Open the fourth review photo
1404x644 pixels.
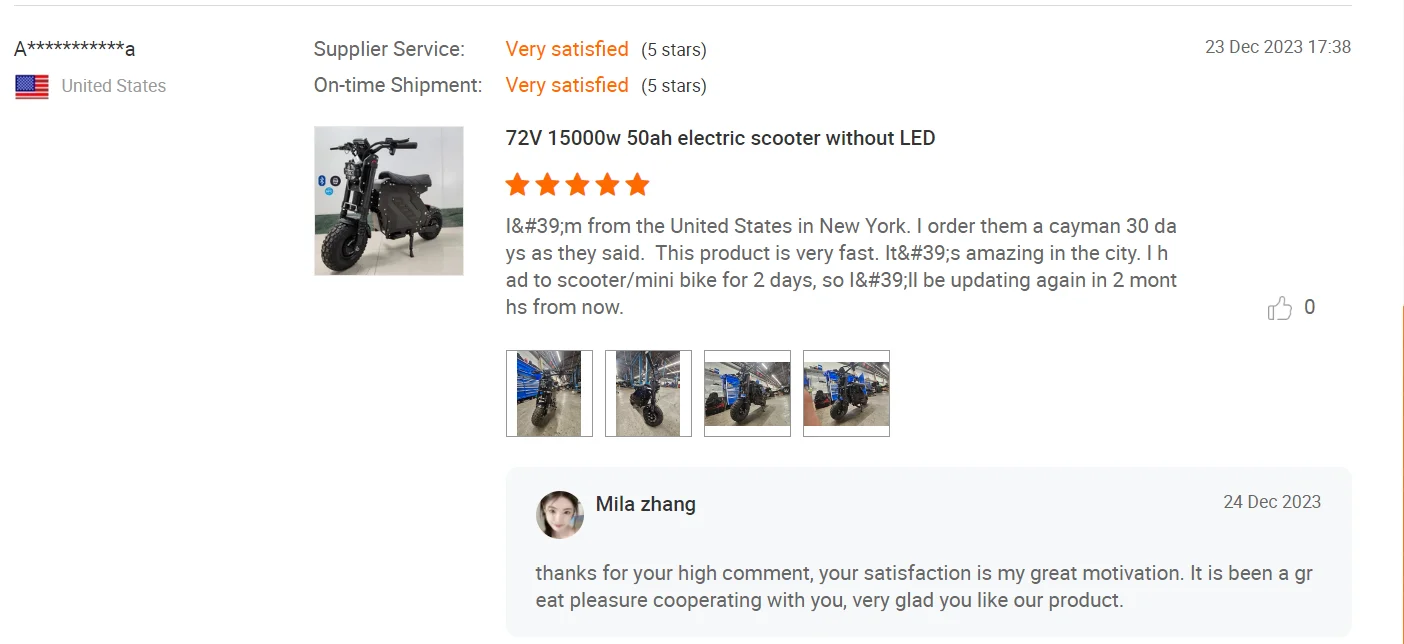click(x=846, y=393)
